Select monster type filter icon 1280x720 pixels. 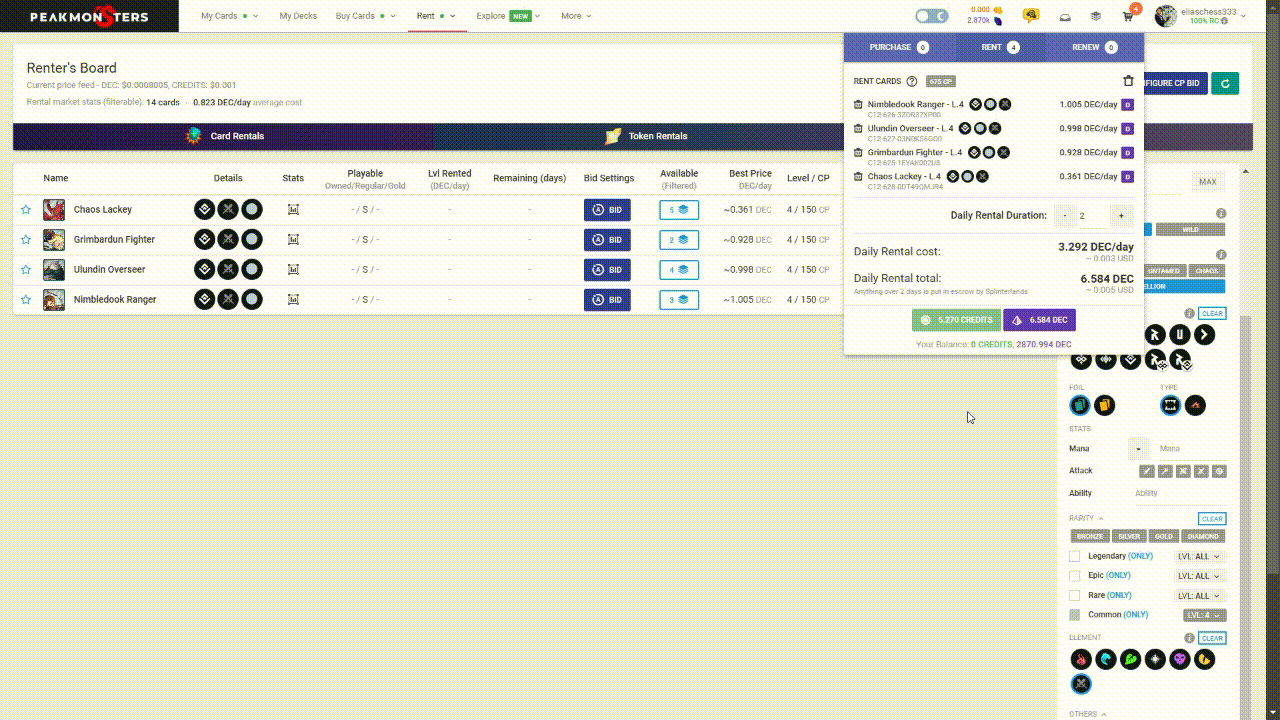point(1170,405)
